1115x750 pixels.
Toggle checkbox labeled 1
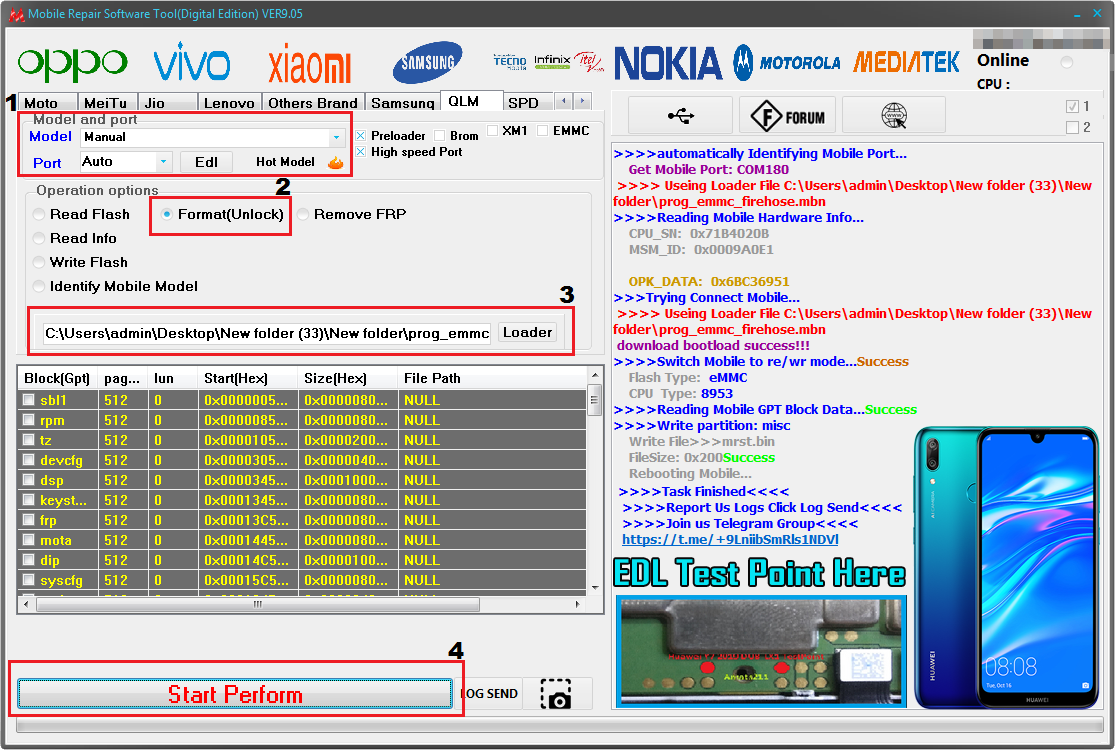click(1072, 107)
